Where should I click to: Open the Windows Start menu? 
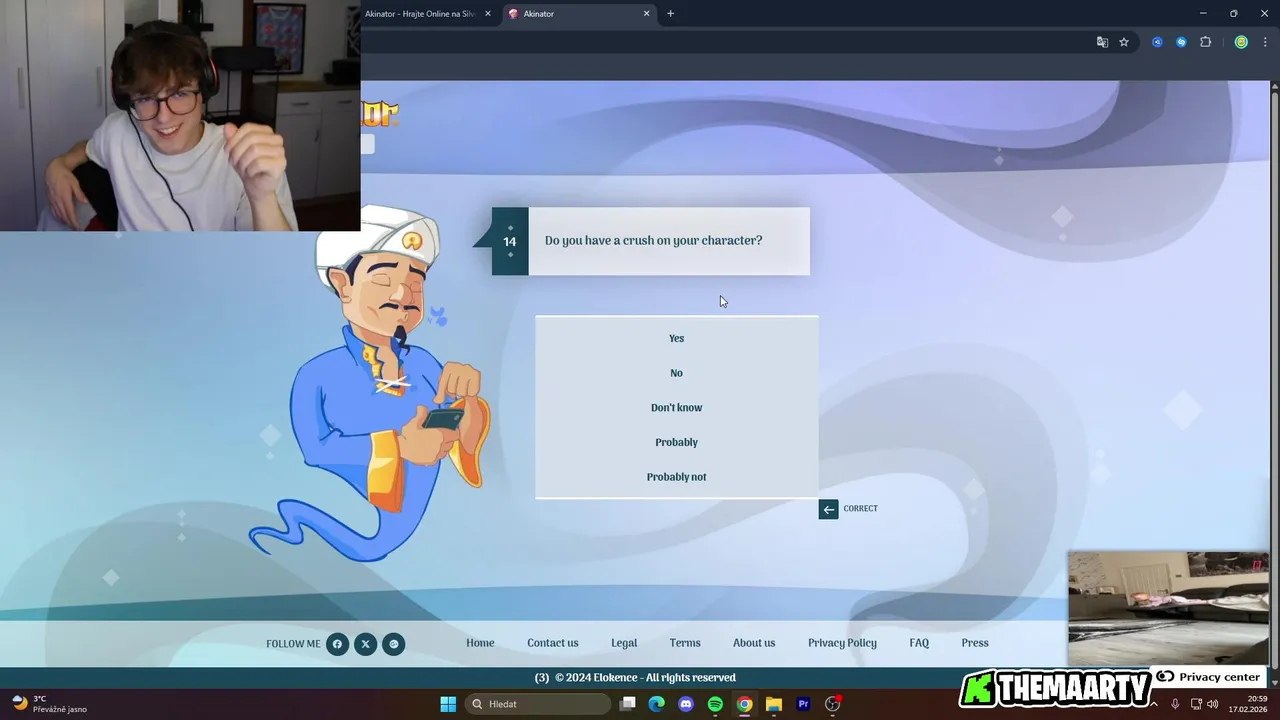[448, 704]
